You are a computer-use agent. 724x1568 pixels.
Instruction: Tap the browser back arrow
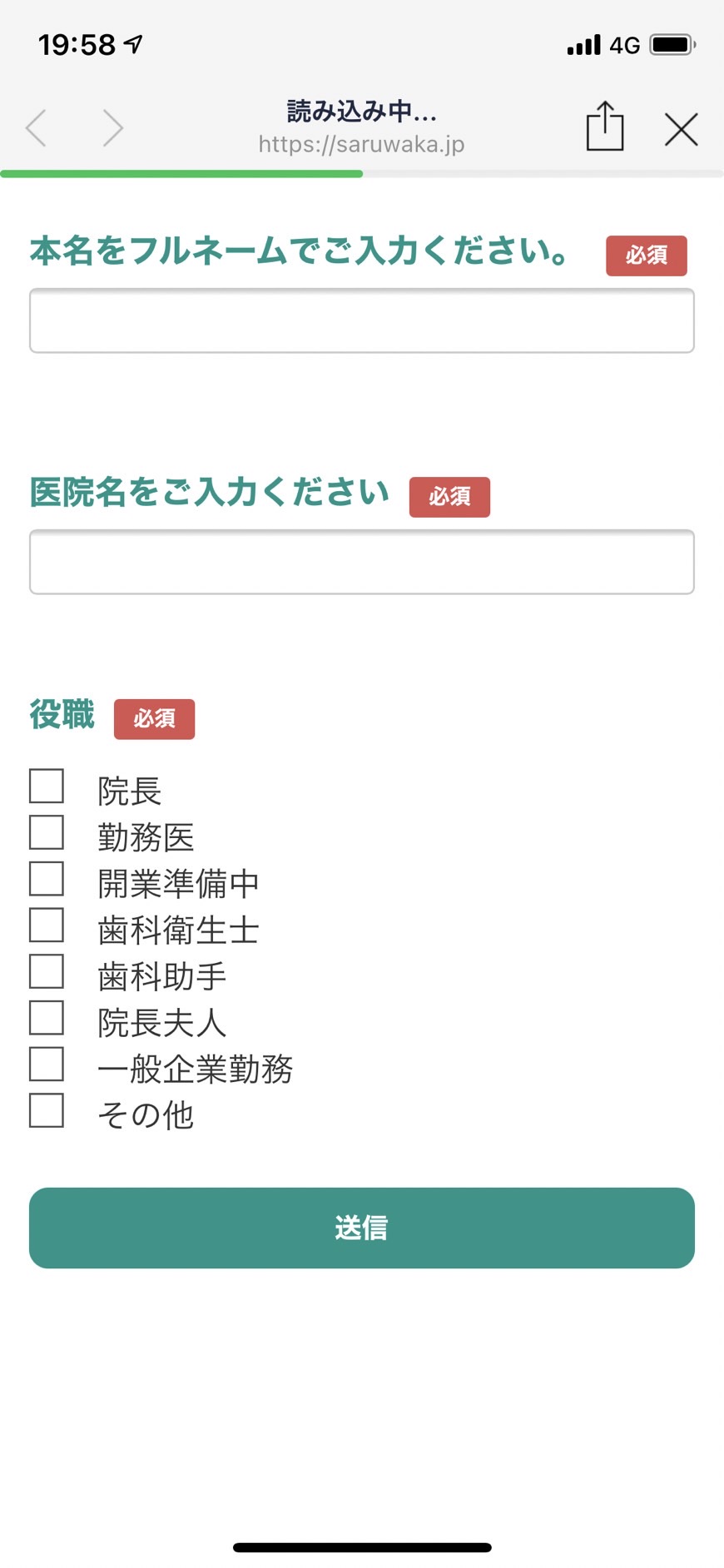point(36,128)
